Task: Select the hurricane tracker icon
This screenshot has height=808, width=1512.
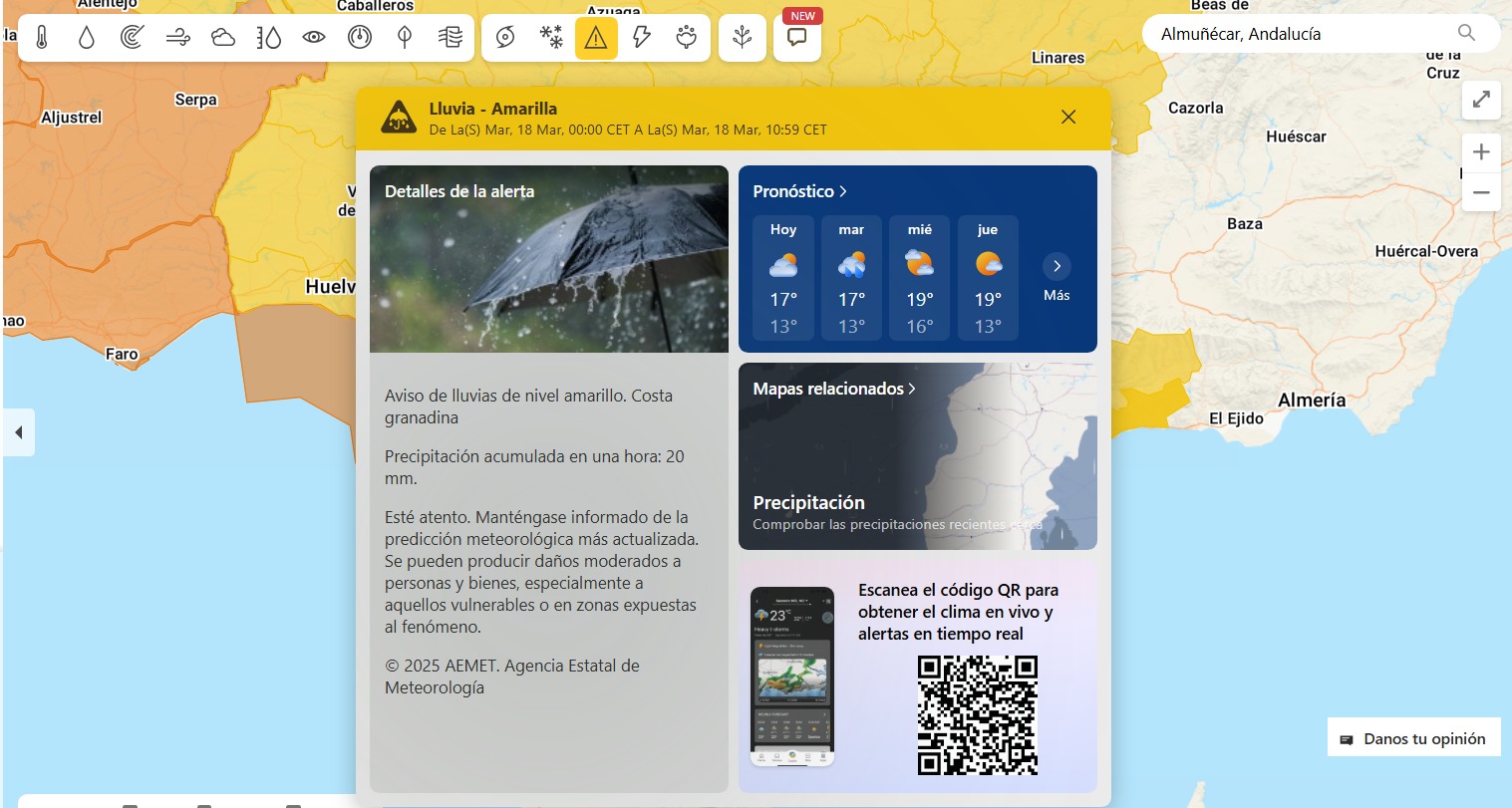Action: [505, 38]
